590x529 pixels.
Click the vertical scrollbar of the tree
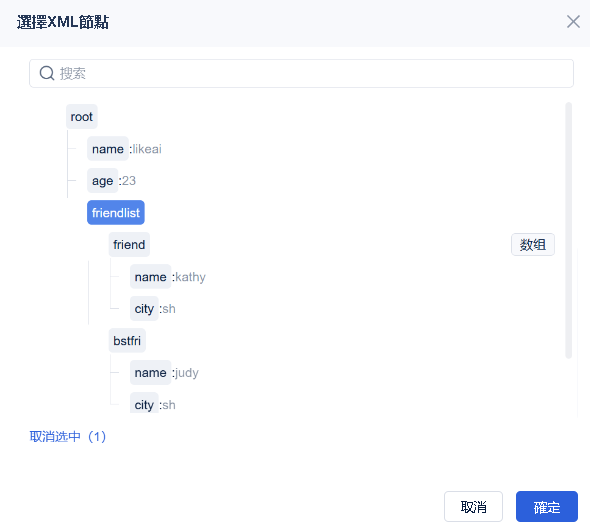tap(569, 230)
